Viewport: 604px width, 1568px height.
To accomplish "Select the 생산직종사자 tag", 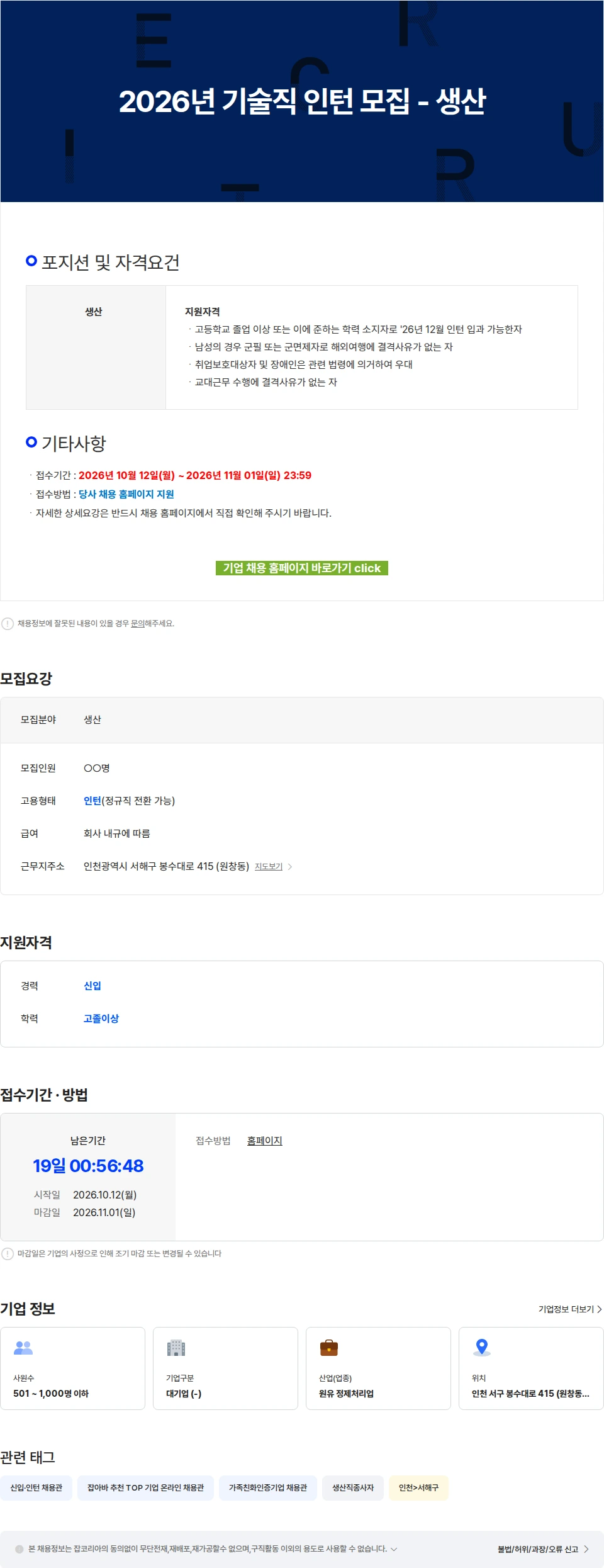I will pos(353,1488).
